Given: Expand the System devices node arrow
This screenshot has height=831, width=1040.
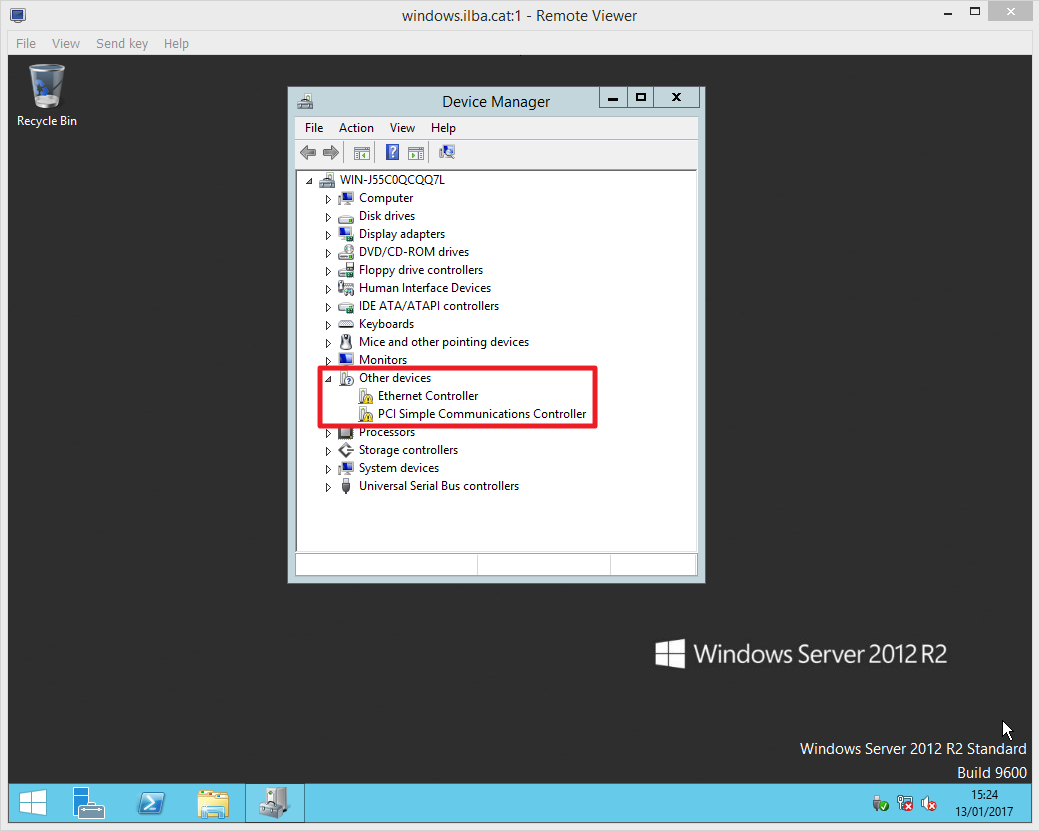Looking at the screenshot, I should (328, 469).
